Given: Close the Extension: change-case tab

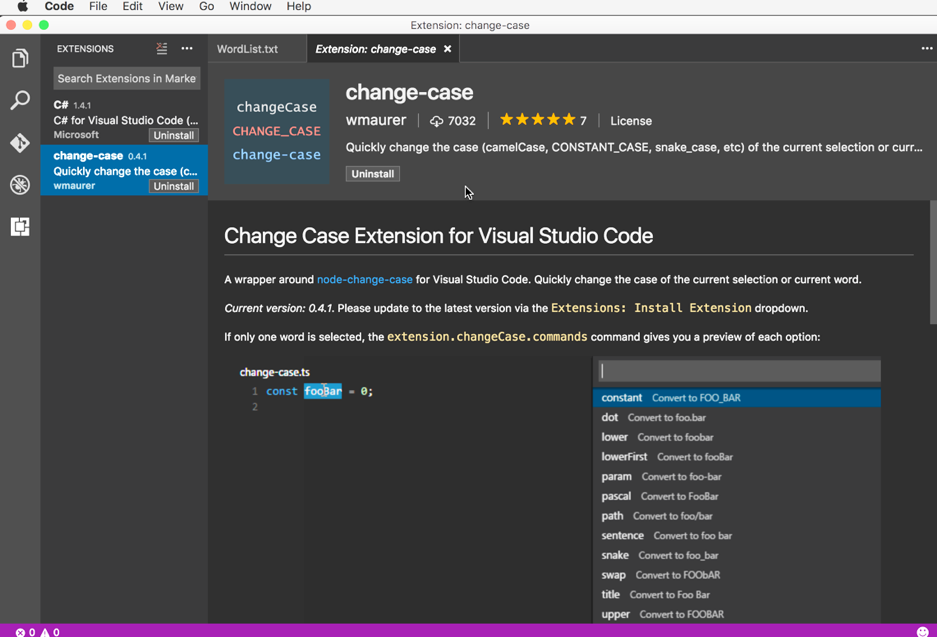Looking at the screenshot, I should [447, 49].
